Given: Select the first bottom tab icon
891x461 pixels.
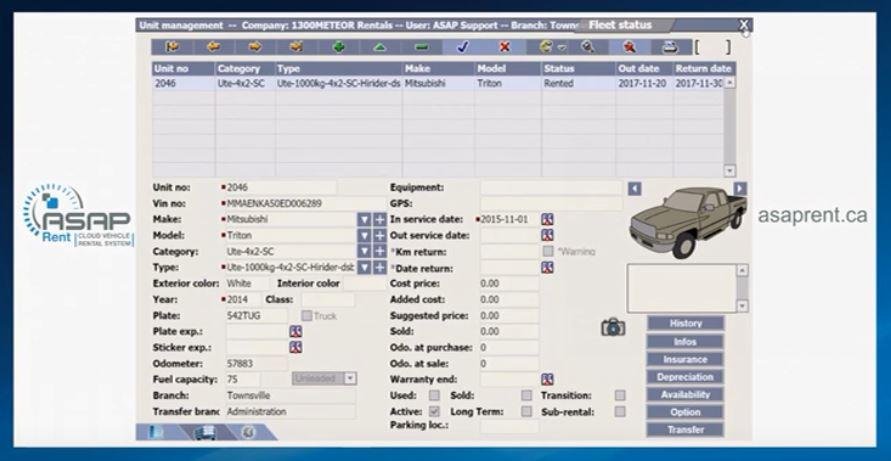Looking at the screenshot, I should tap(154, 432).
